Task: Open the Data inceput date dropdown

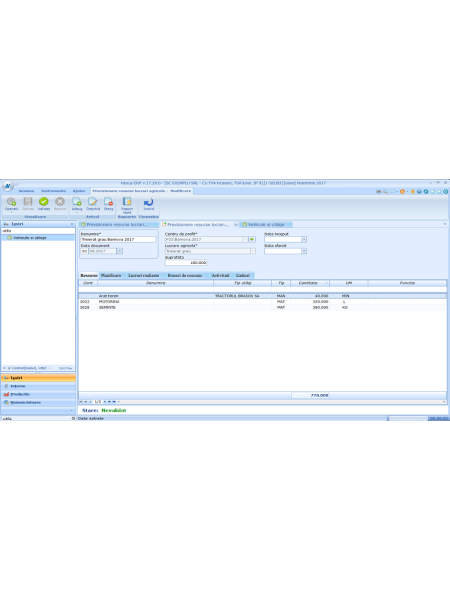Action: 304,240
